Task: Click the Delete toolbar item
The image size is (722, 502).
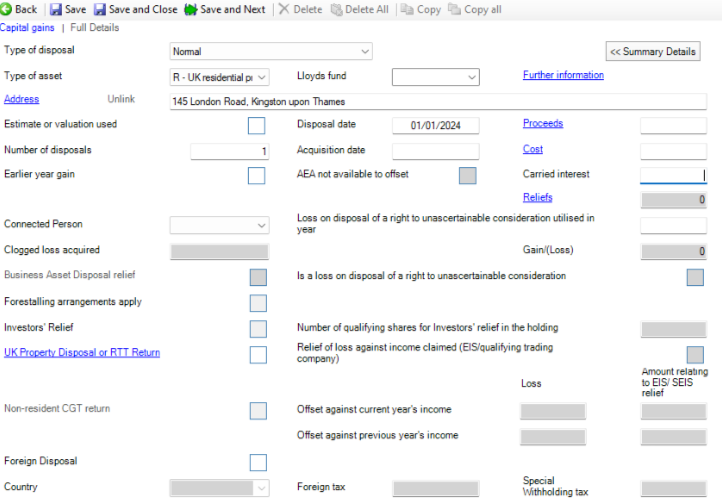Action: [300, 9]
